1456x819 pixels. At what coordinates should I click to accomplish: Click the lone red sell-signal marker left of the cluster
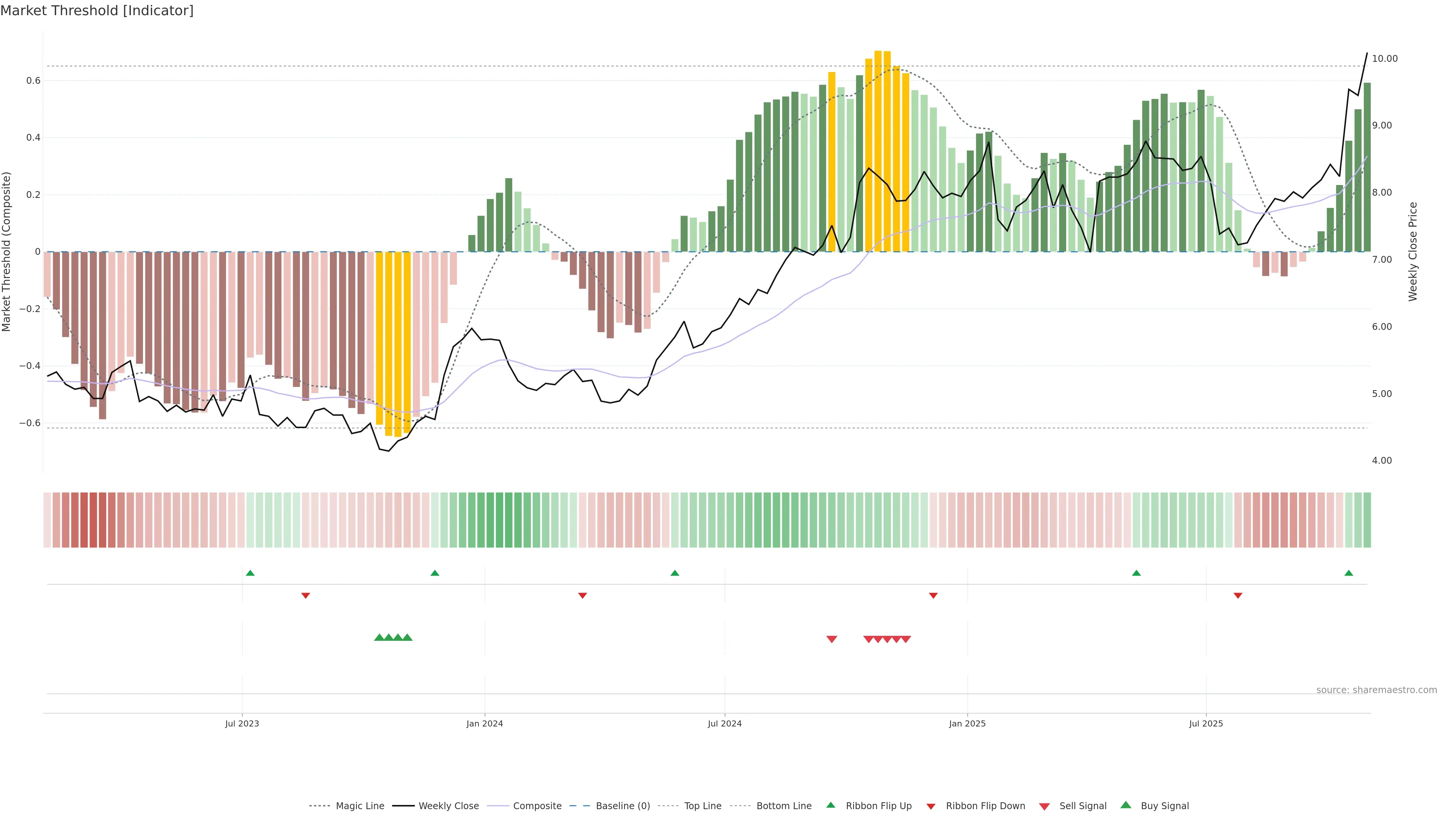pyautogui.click(x=832, y=639)
